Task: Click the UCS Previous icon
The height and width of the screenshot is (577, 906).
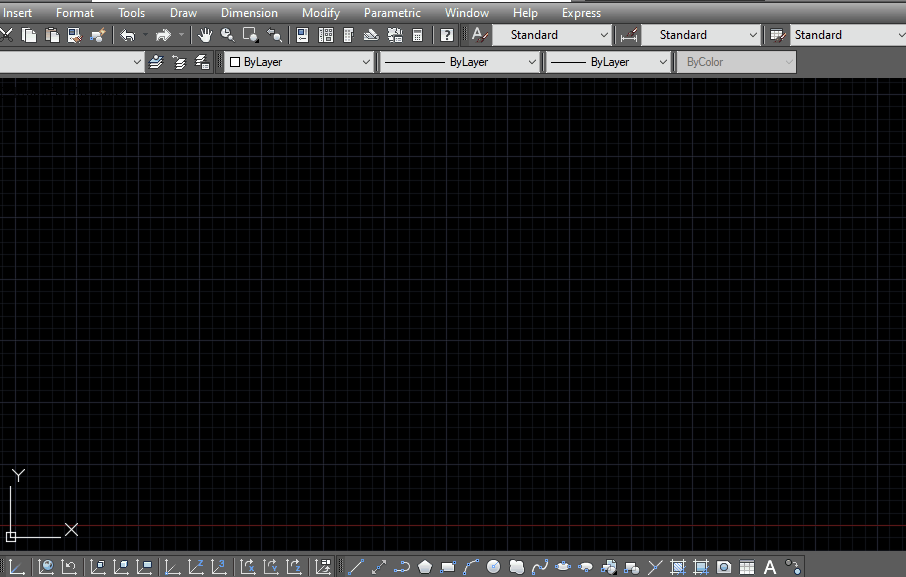Action: (69, 567)
